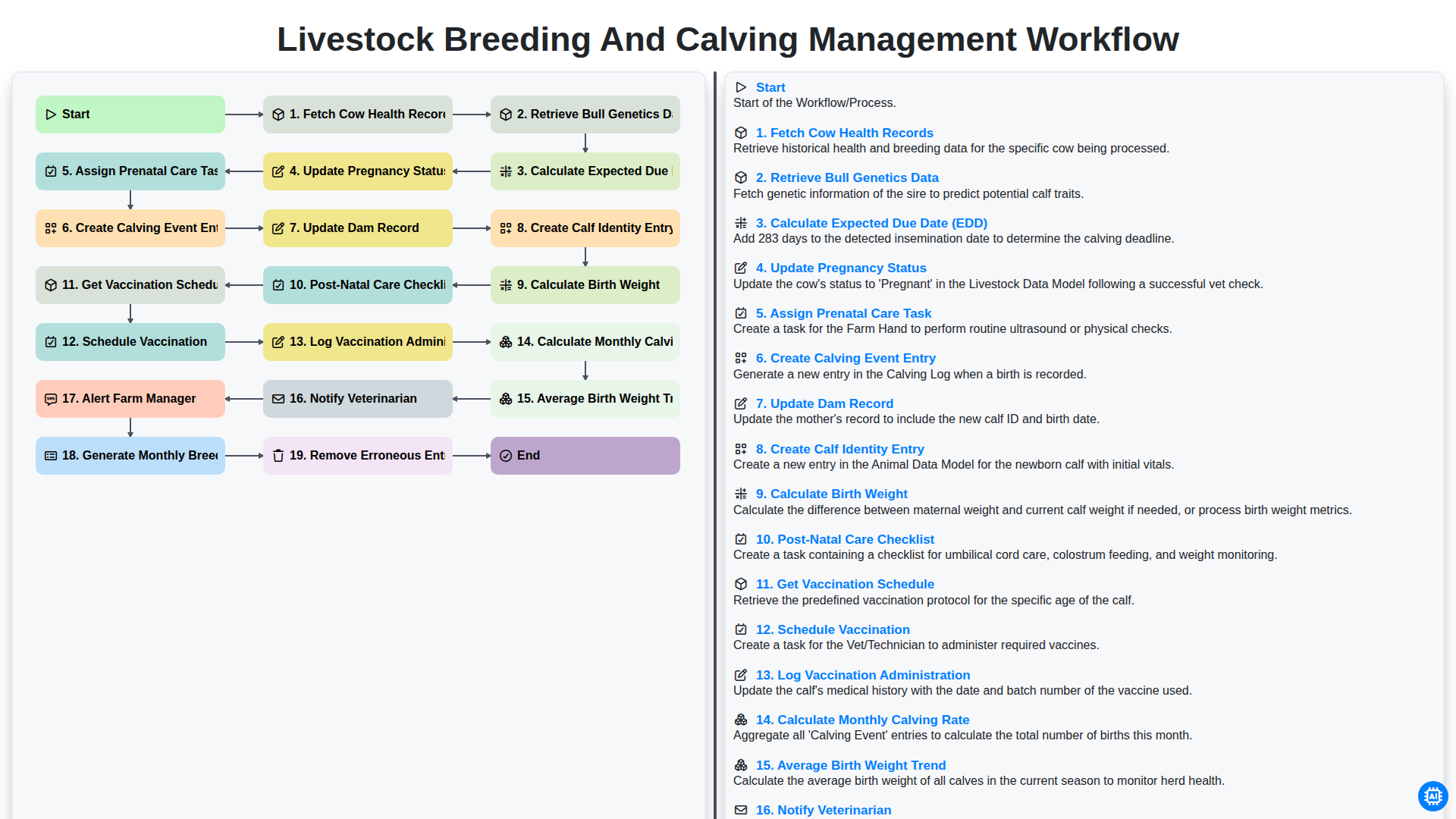This screenshot has width=1456, height=819.
Task: Open the 15. Average Birth Weight Trend link
Action: (851, 765)
